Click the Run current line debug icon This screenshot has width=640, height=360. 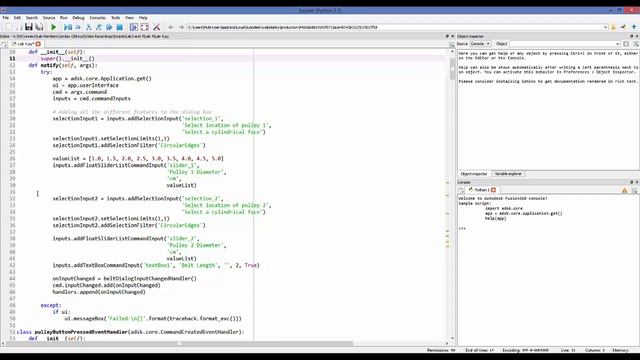tap(78, 27)
